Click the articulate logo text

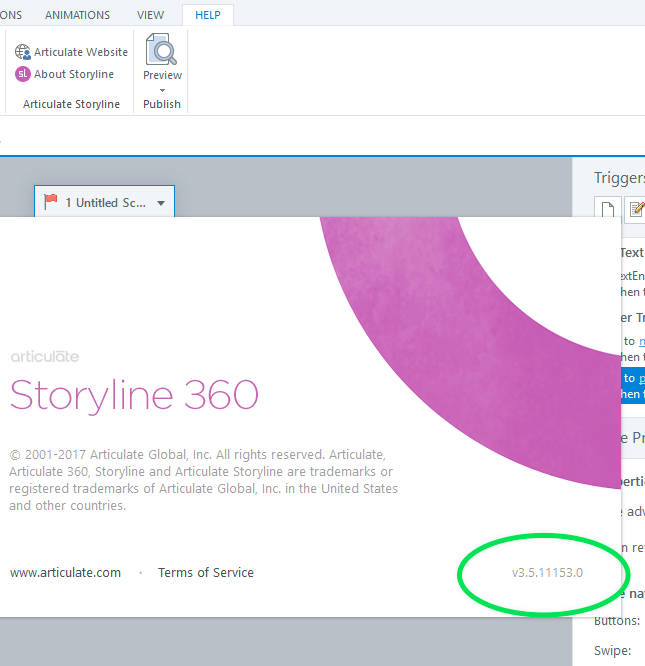(45, 356)
